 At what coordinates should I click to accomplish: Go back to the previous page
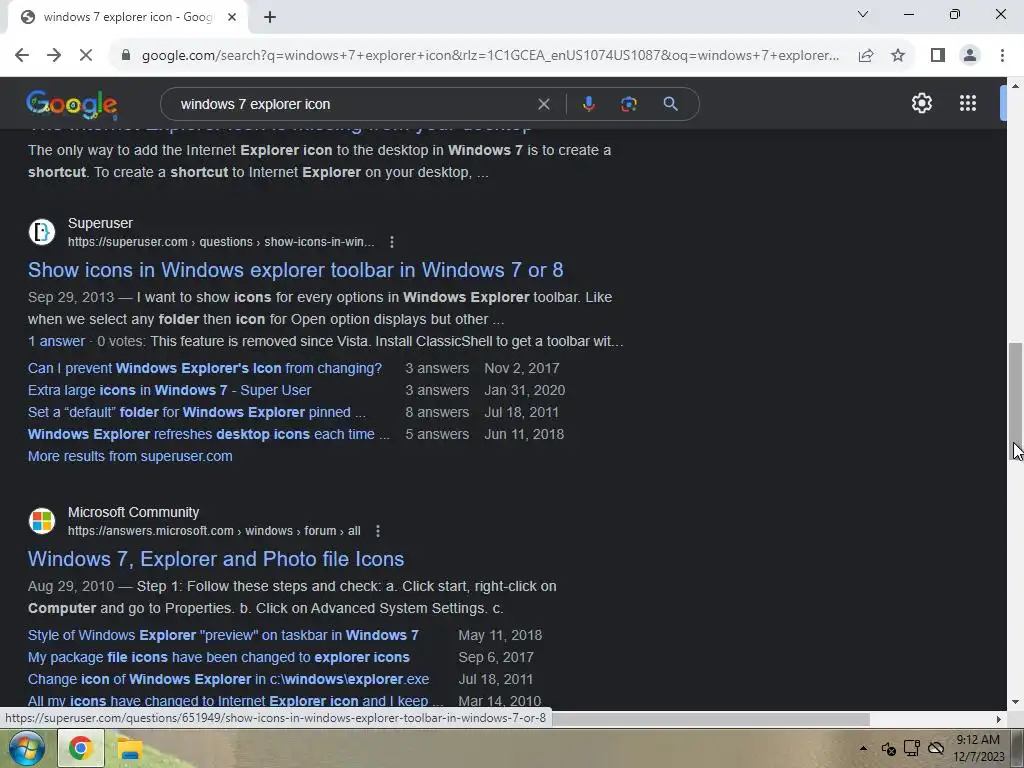pos(22,56)
